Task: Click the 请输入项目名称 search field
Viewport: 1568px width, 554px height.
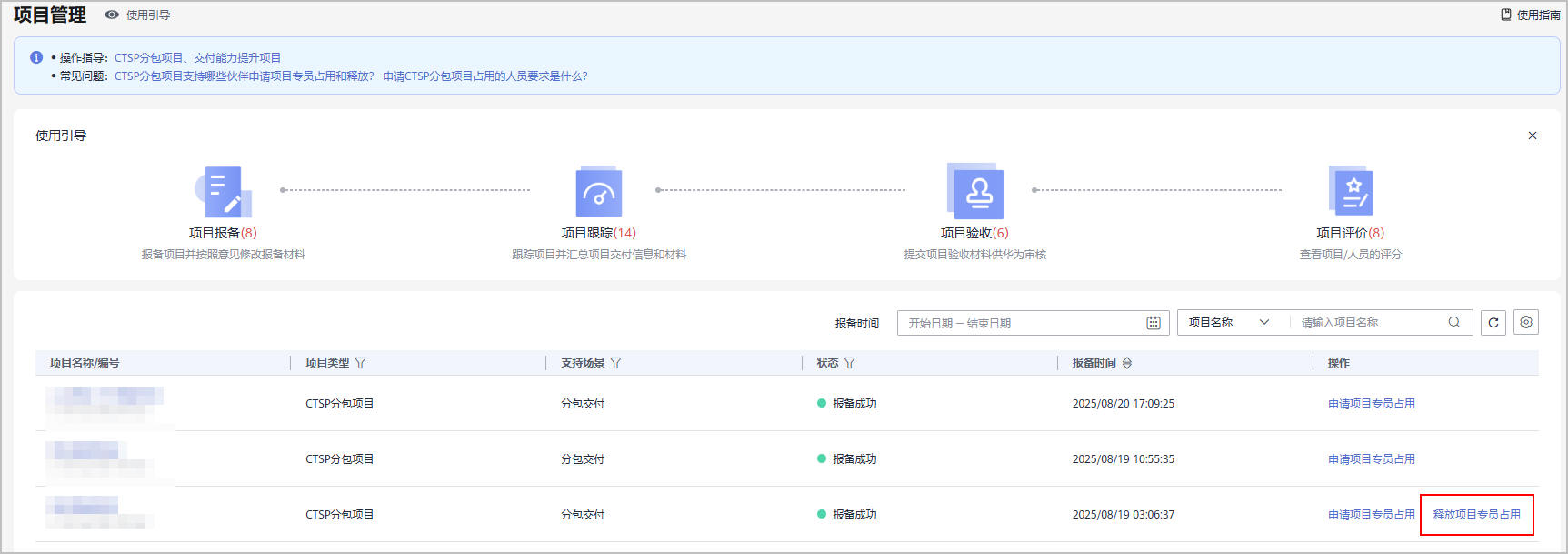Action: (x=1368, y=323)
